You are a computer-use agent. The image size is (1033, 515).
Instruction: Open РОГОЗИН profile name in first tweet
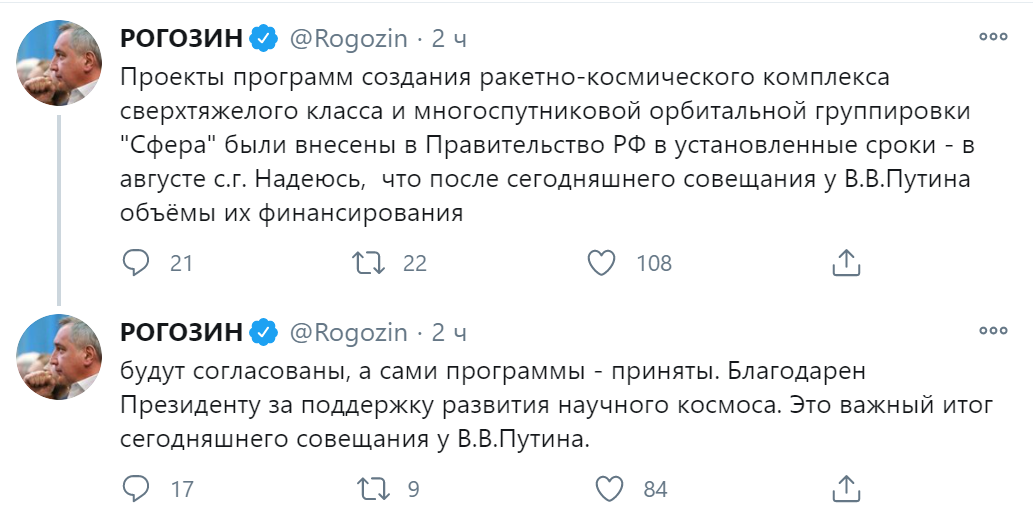click(181, 39)
